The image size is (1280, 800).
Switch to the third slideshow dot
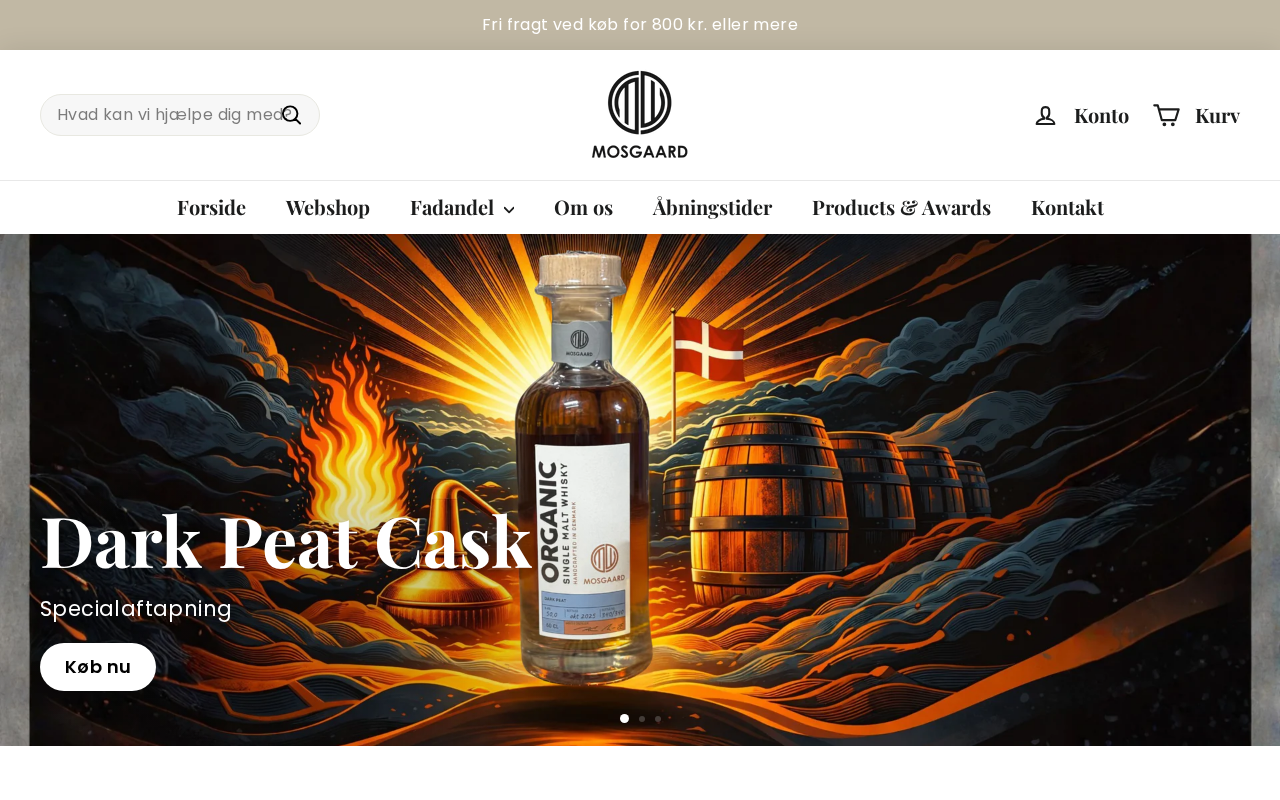click(658, 718)
